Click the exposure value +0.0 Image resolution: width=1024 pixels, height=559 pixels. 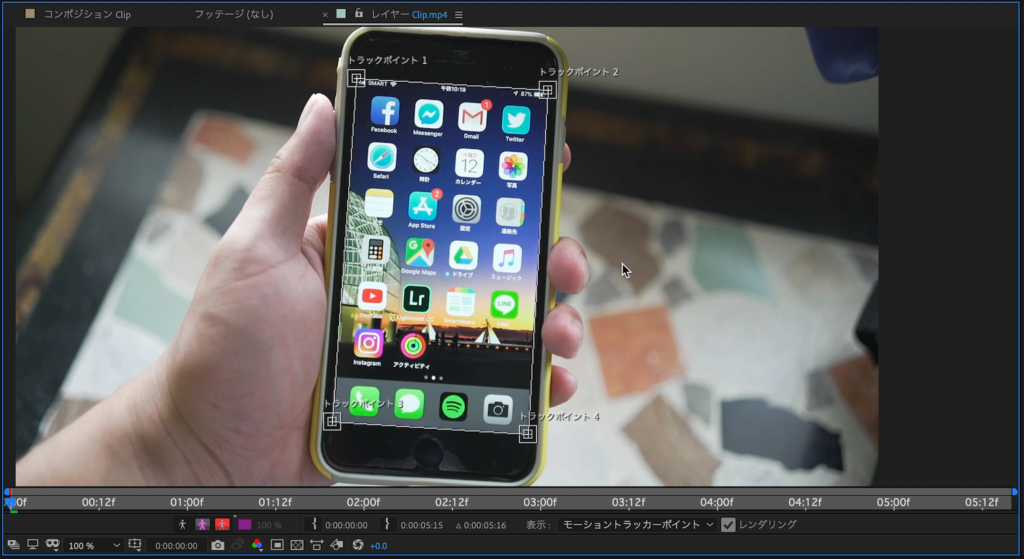click(x=378, y=545)
